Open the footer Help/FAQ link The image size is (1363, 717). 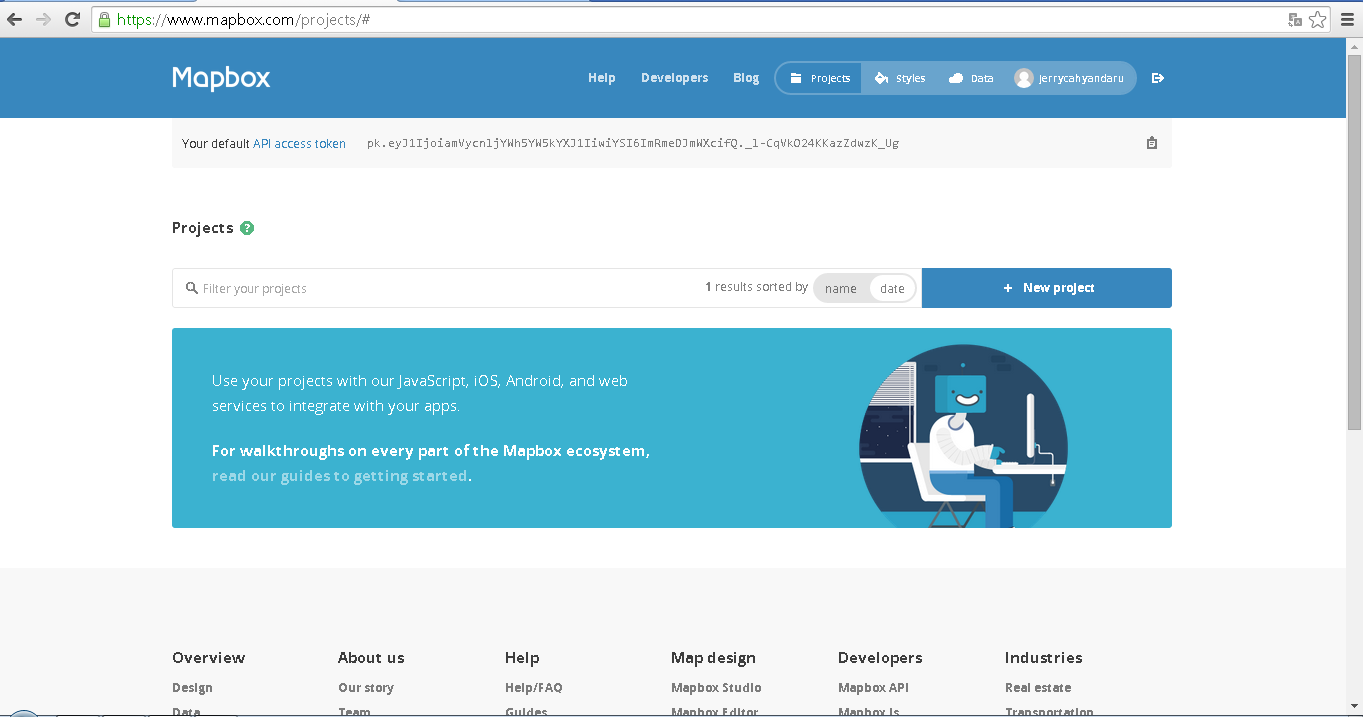(534, 688)
